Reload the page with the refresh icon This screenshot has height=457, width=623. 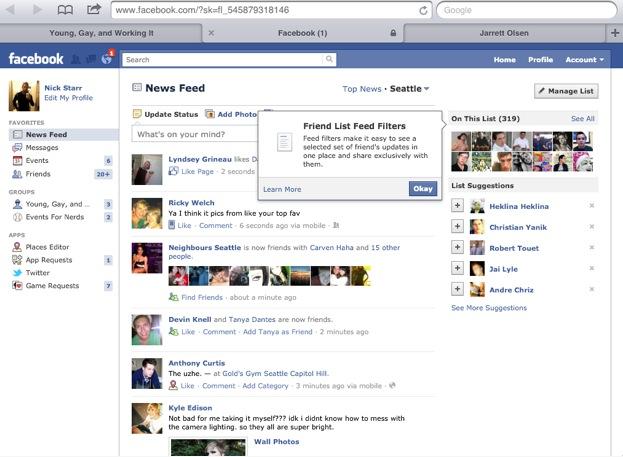coord(424,10)
